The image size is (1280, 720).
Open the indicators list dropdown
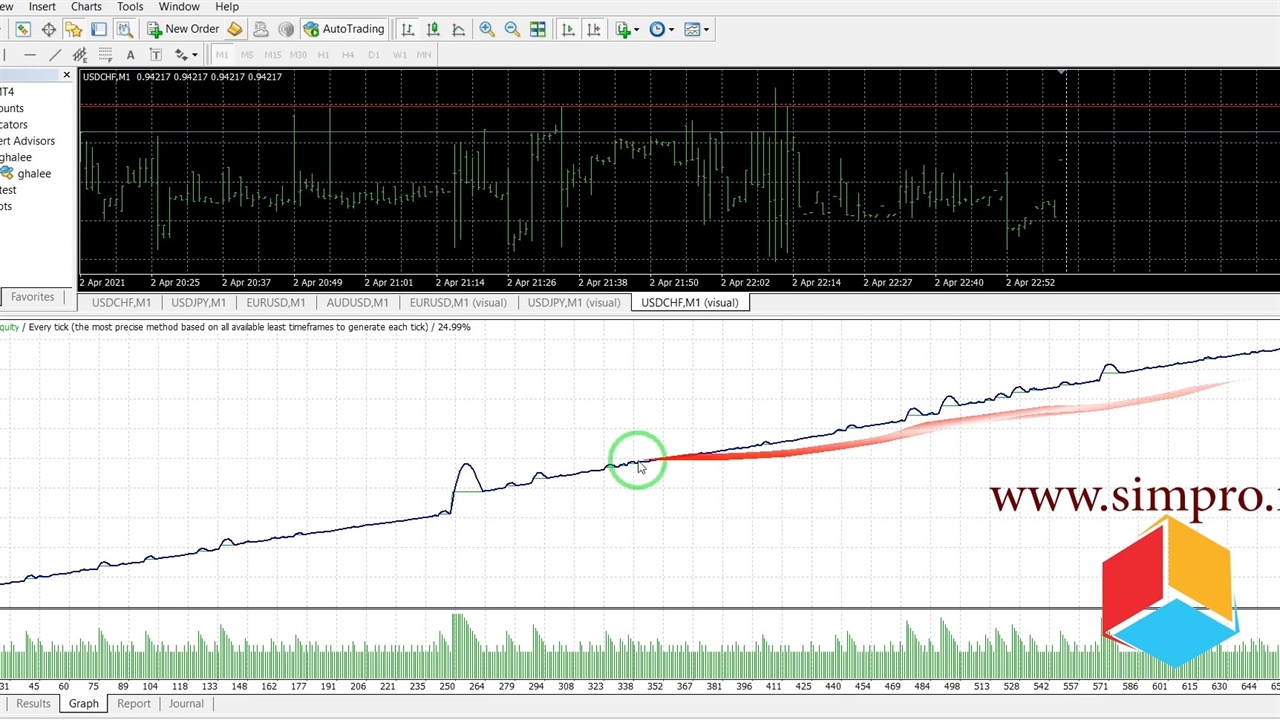[x=628, y=29]
